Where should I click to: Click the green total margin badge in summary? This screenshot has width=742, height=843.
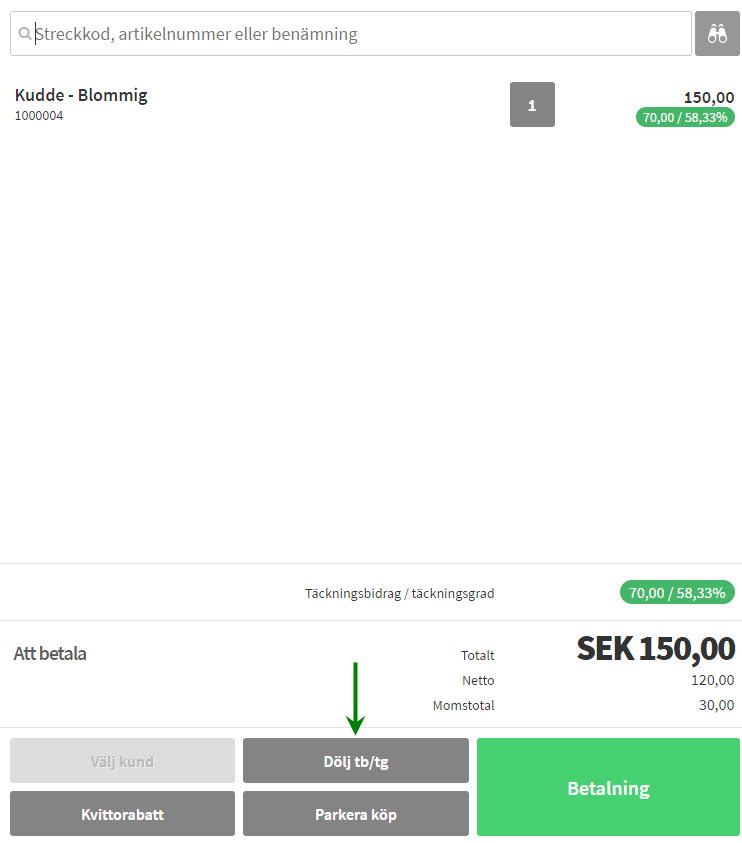[677, 592]
